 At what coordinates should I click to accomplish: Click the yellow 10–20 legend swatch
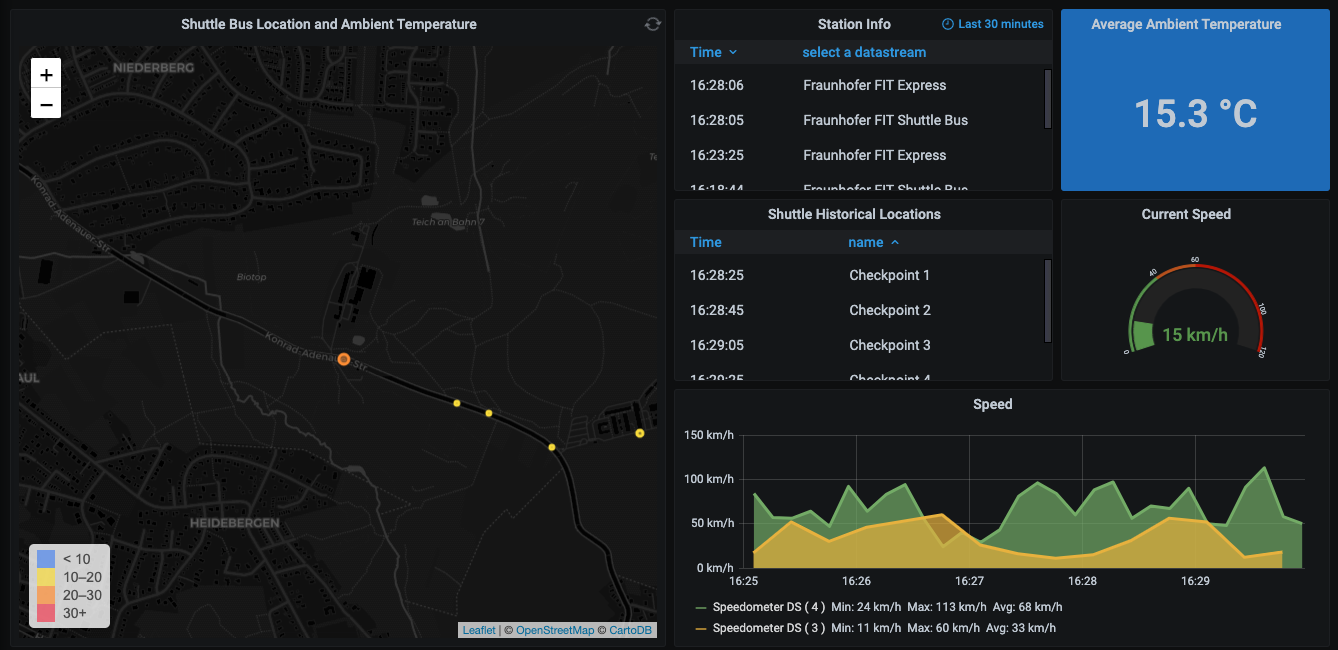[46, 577]
